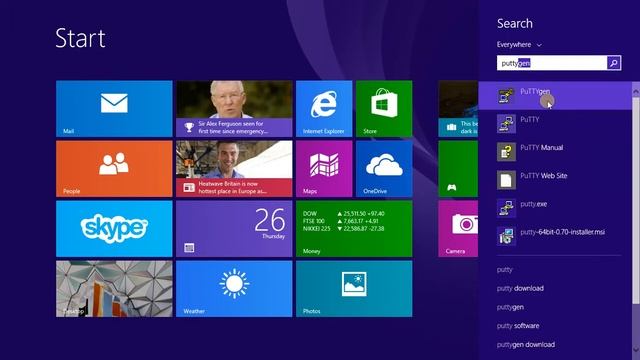Click the magnifier search button
640x360 pixels.
[614, 63]
